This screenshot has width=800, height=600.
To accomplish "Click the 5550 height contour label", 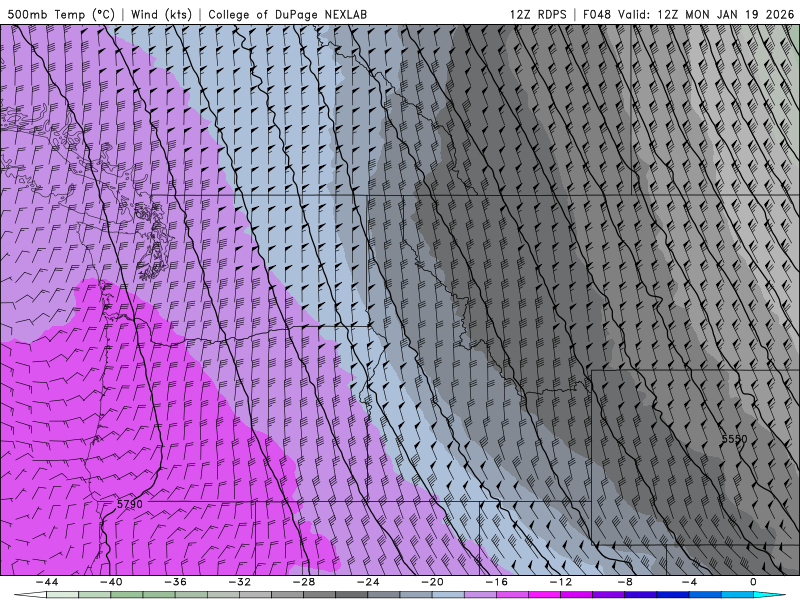I will (734, 439).
